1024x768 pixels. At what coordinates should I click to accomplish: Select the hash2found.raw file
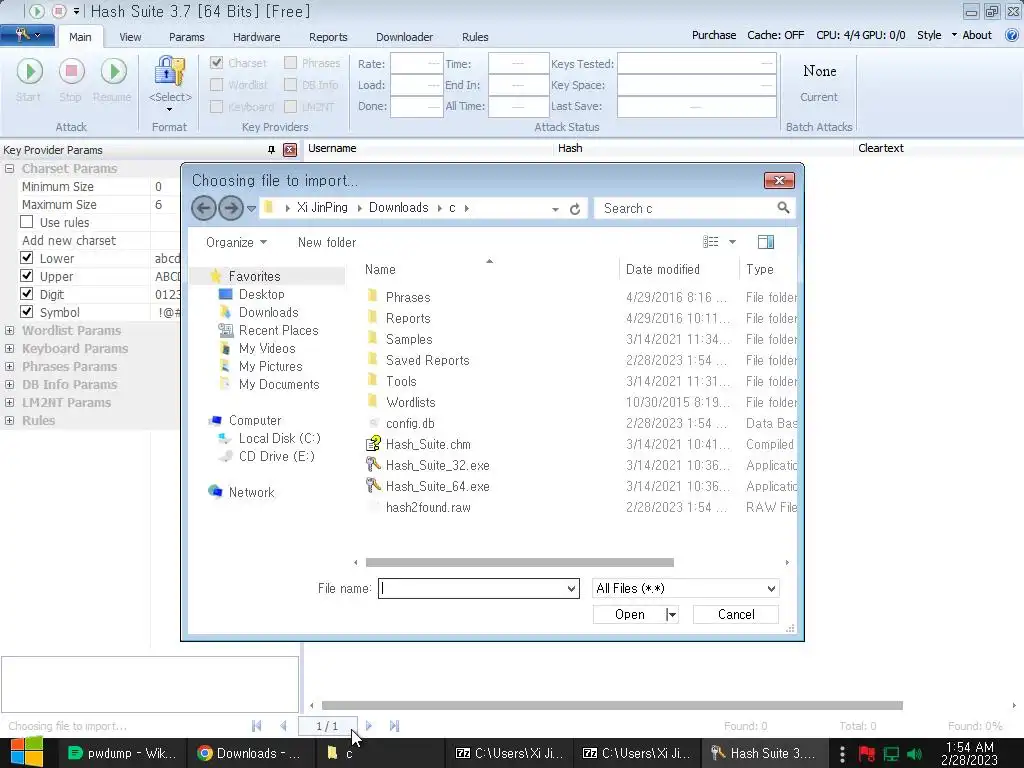point(428,507)
